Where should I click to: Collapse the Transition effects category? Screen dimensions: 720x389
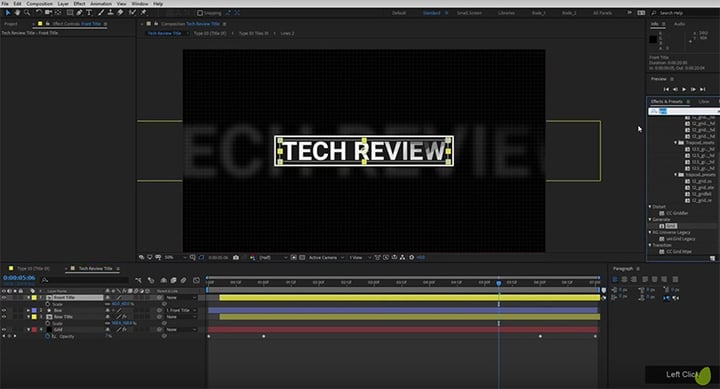click(650, 245)
